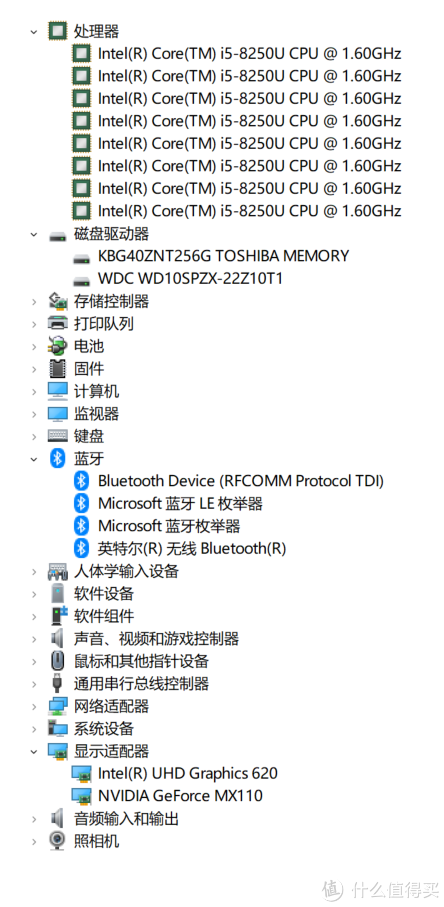Select Bluetooth Device (RFCOMM Protocol TDI)
Viewport: 444px width, 907px height.
click(240, 481)
